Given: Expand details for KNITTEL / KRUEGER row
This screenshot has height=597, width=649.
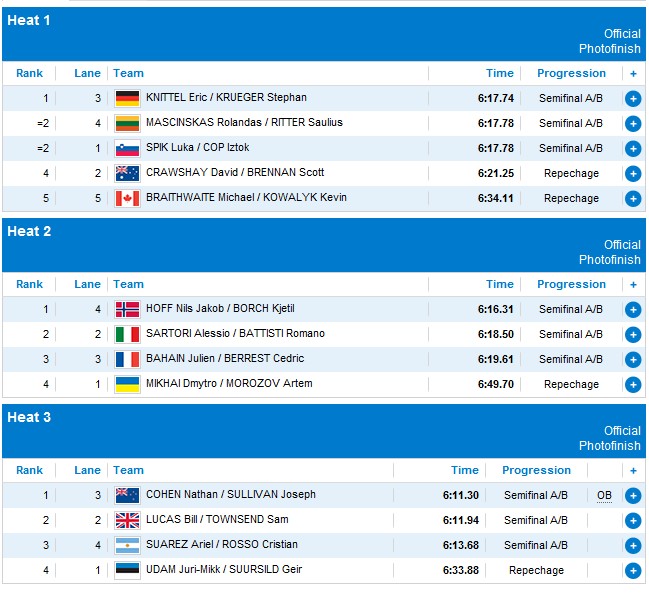Looking at the screenshot, I should pos(632,98).
